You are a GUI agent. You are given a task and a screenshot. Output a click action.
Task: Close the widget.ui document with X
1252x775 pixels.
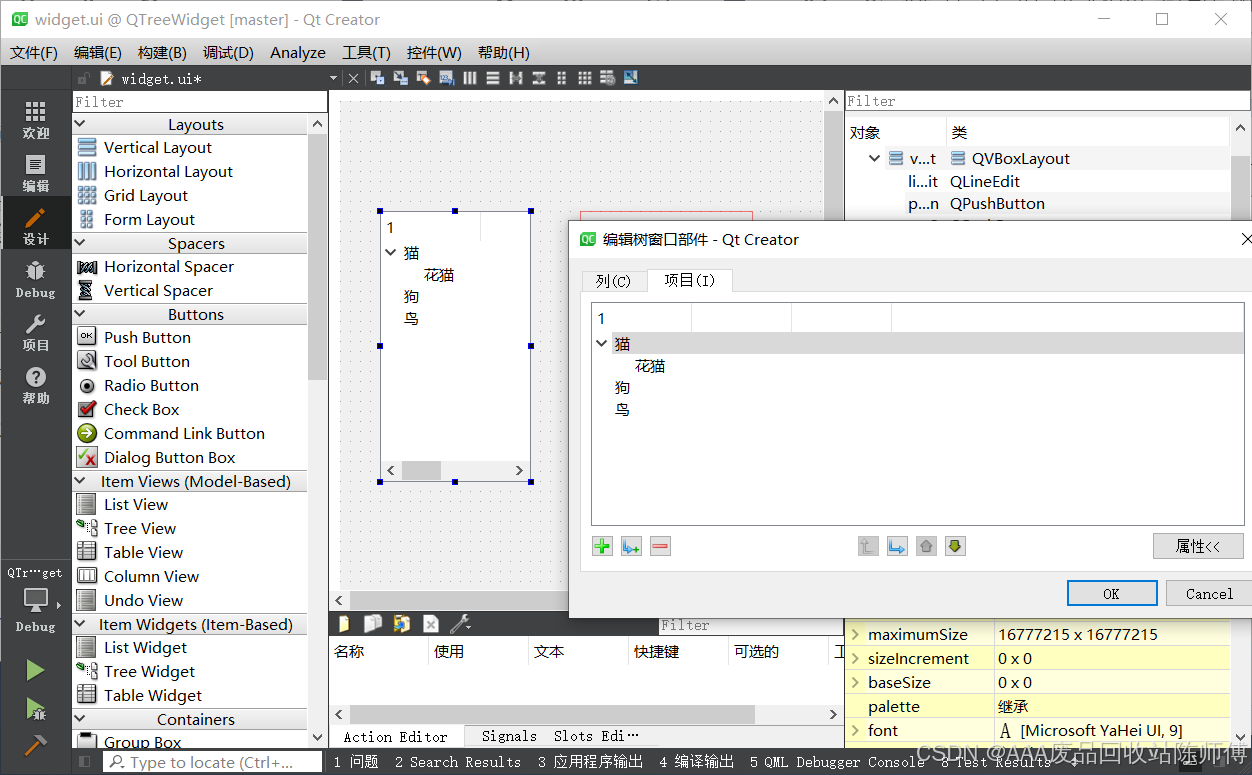pos(353,78)
